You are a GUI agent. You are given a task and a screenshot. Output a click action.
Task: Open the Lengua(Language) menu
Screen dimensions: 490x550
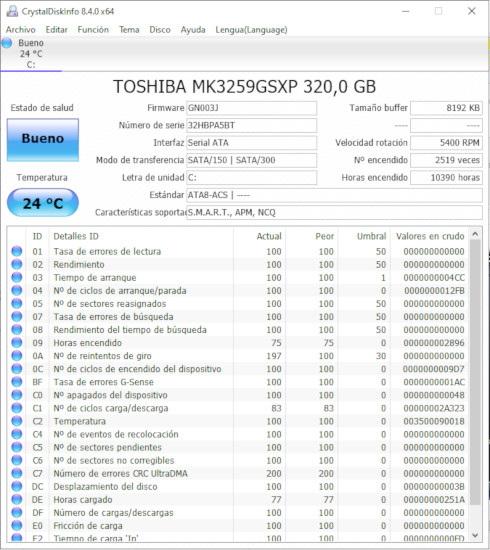(x=251, y=30)
